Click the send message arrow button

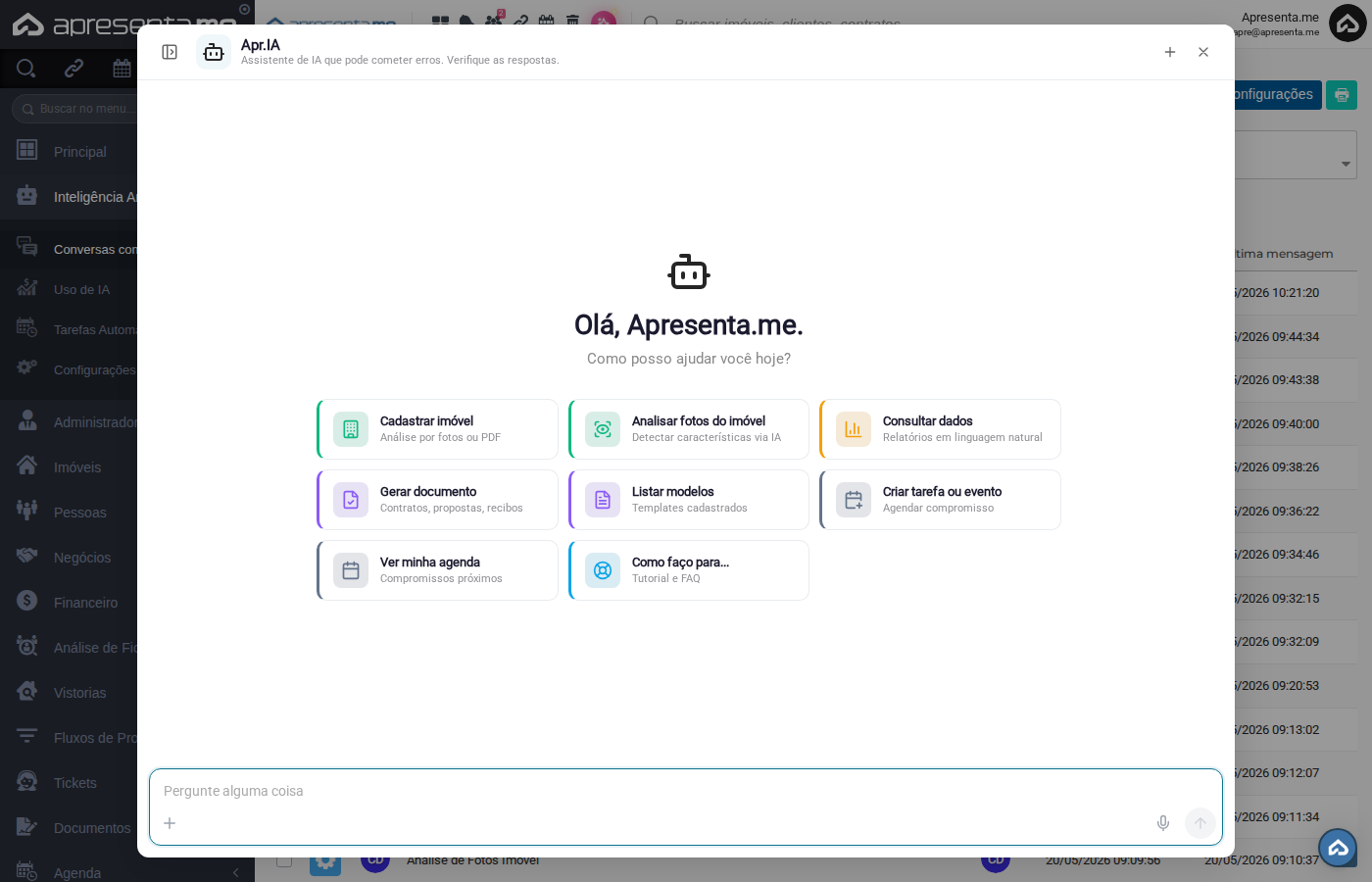click(x=1200, y=823)
